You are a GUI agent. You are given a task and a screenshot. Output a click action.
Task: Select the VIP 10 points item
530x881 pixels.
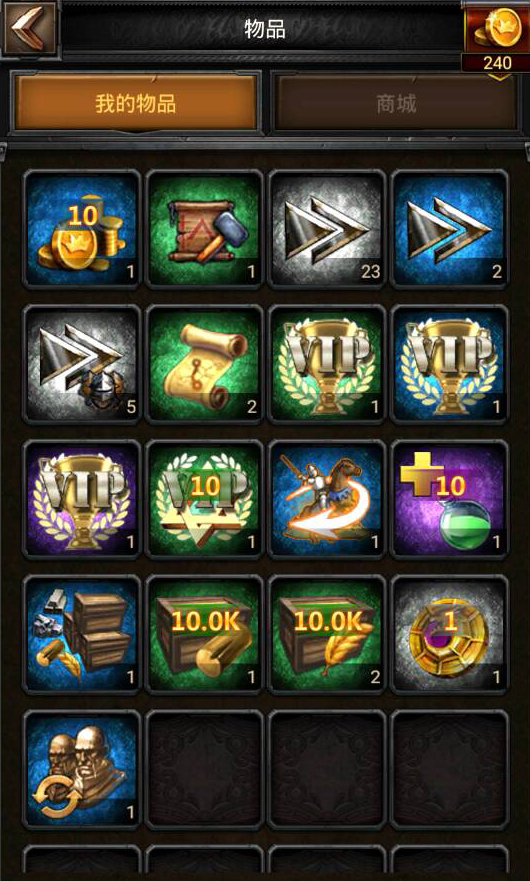(204, 499)
